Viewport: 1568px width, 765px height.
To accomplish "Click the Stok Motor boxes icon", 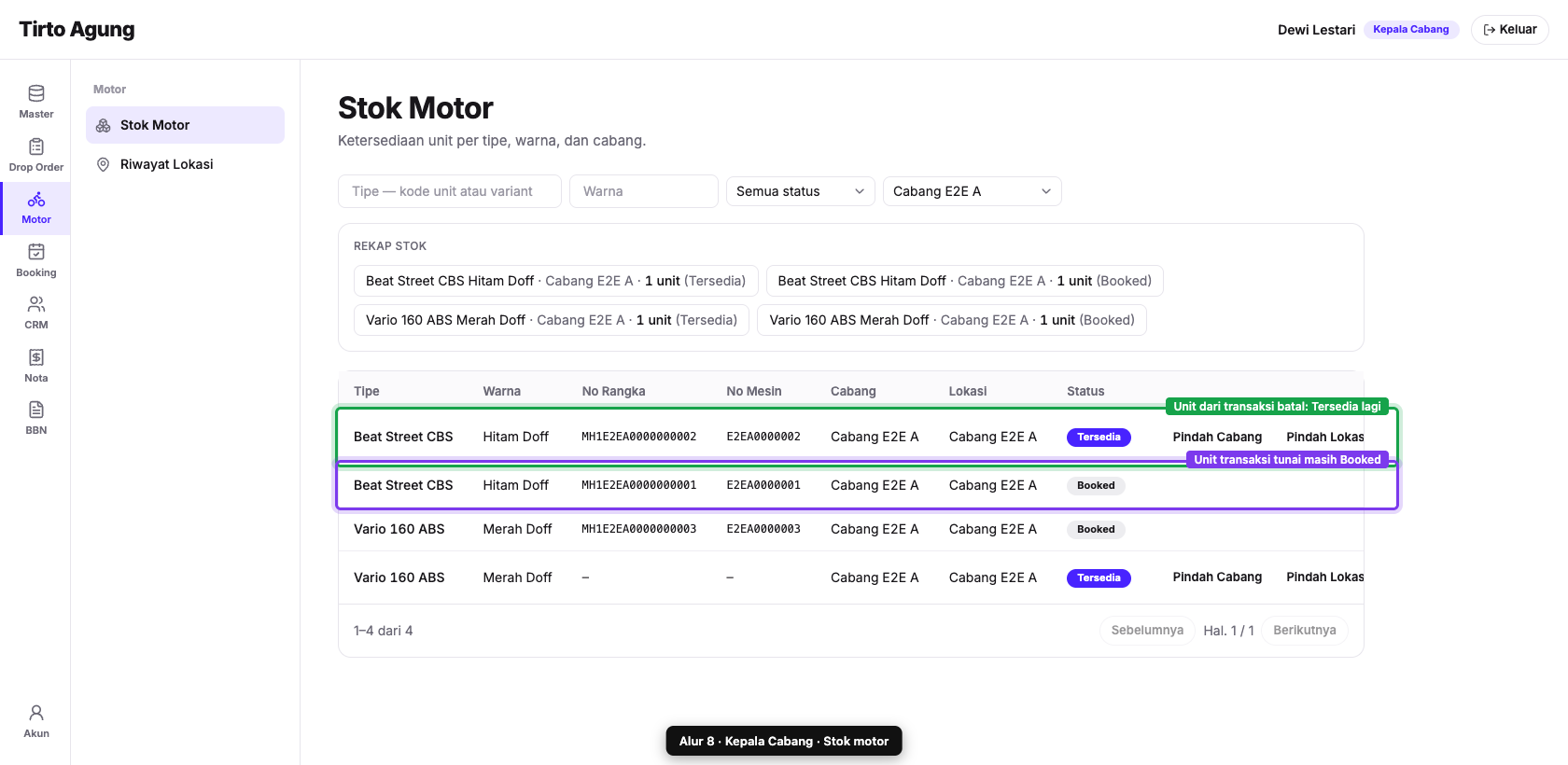I will (x=104, y=125).
